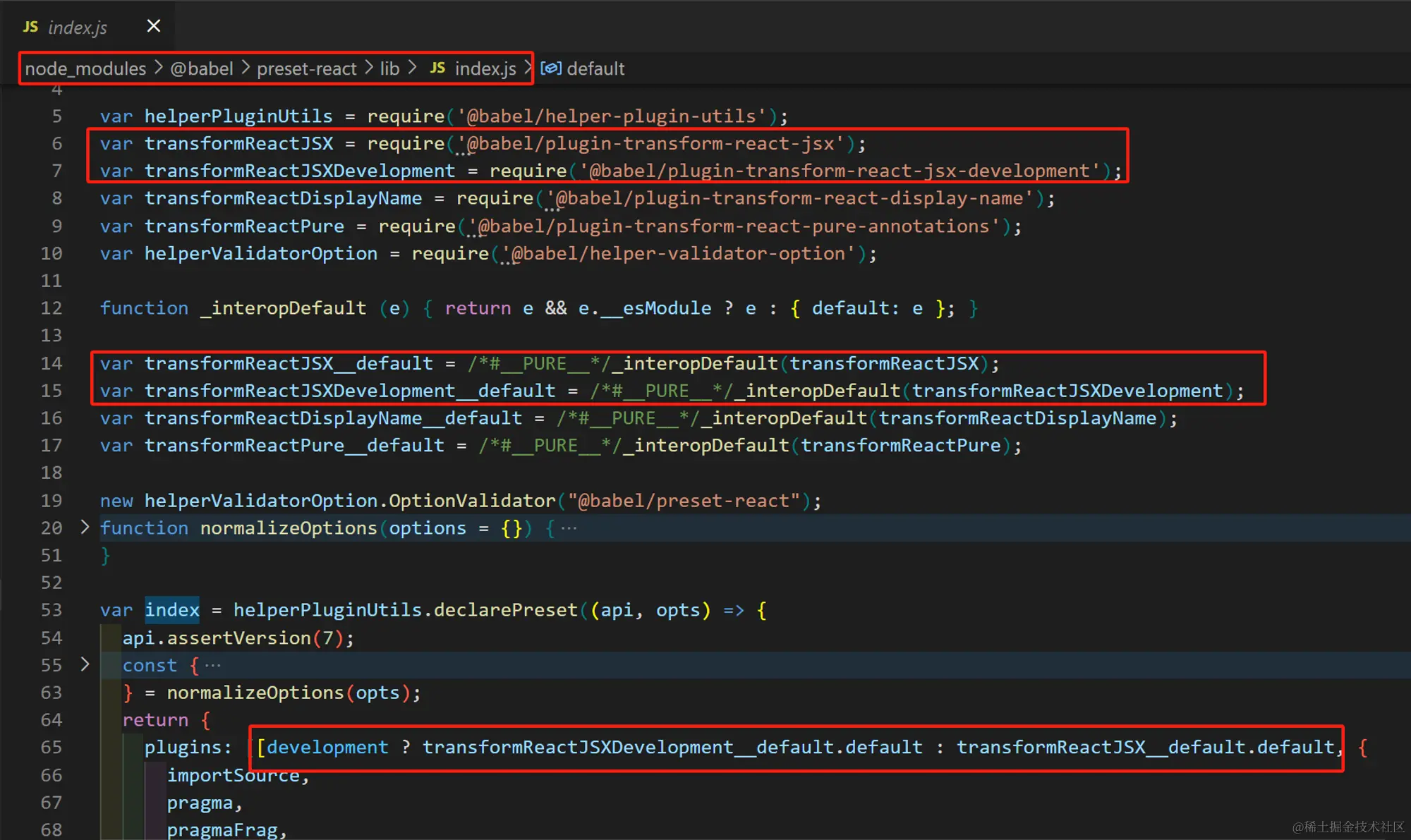Open preset-react breadcrumb segment
Viewport: 1411px width, 840px height.
[306, 68]
